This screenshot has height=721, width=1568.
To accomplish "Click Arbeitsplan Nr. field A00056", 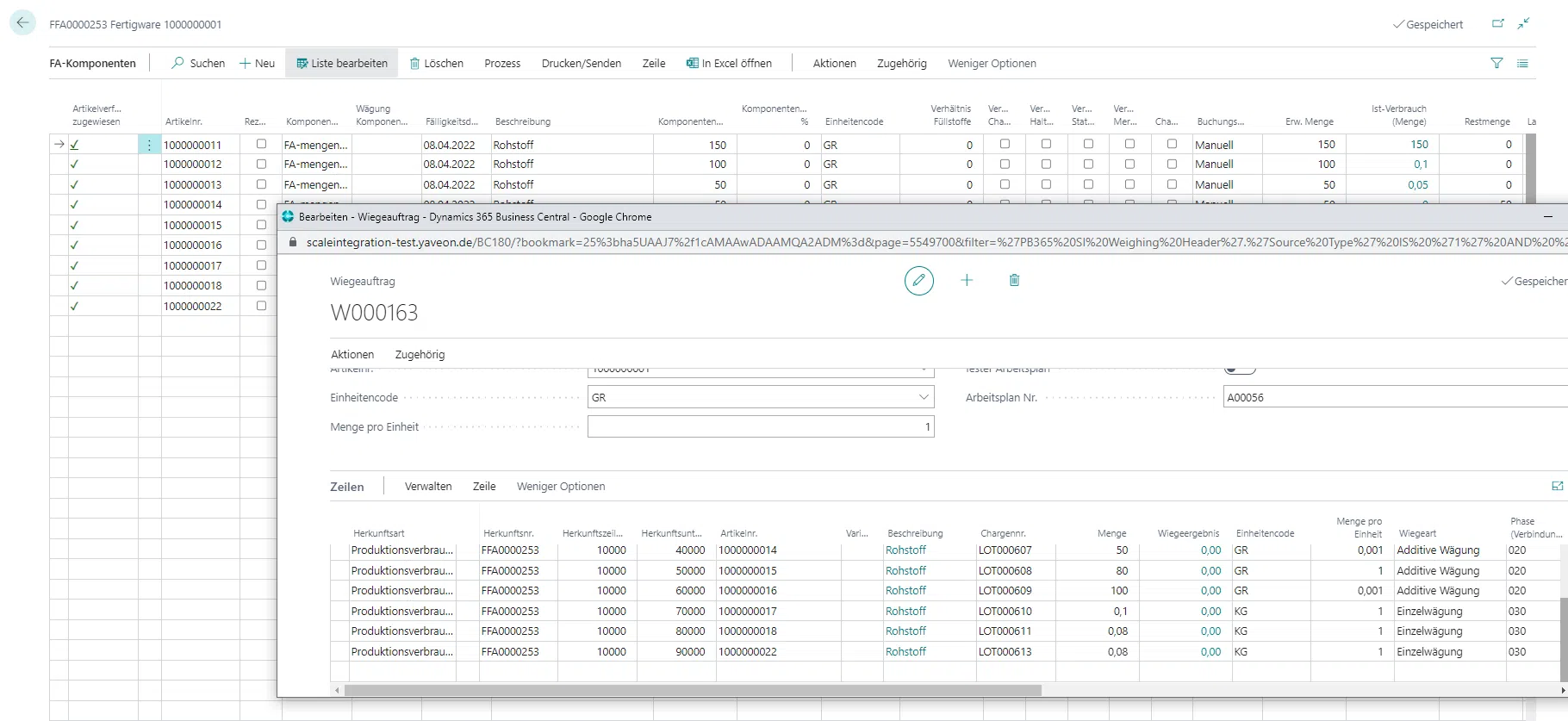I will pos(1396,397).
